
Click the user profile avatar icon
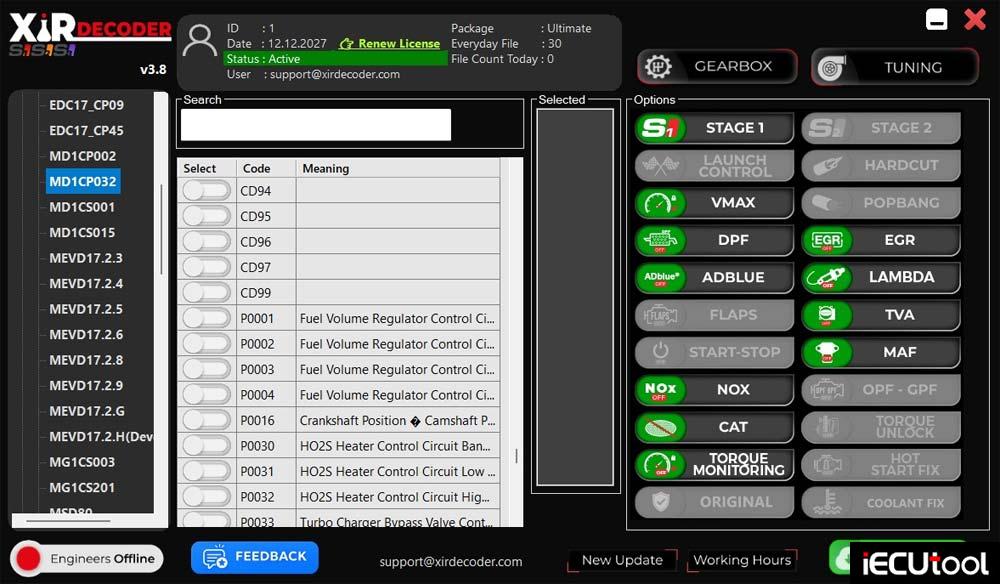pos(200,41)
